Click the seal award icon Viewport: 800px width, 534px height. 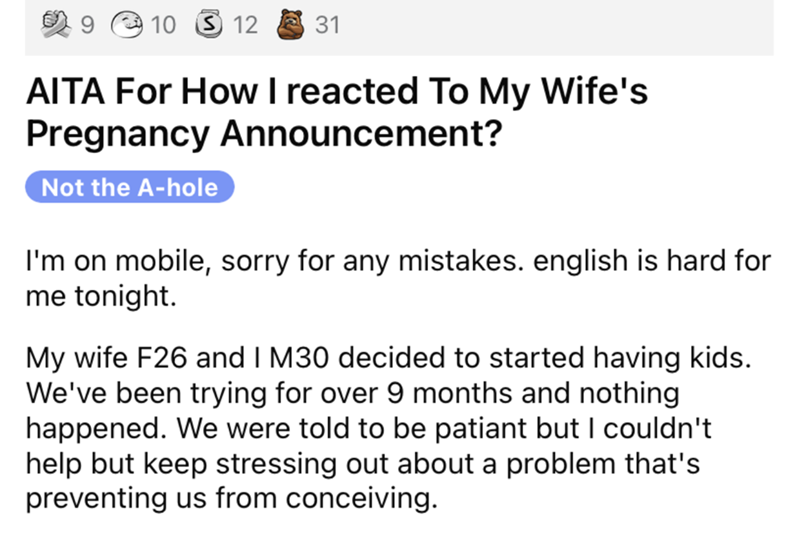(x=127, y=23)
